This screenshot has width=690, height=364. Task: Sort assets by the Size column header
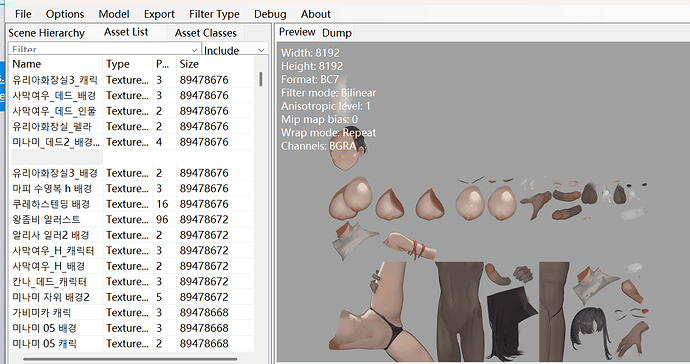click(215, 64)
